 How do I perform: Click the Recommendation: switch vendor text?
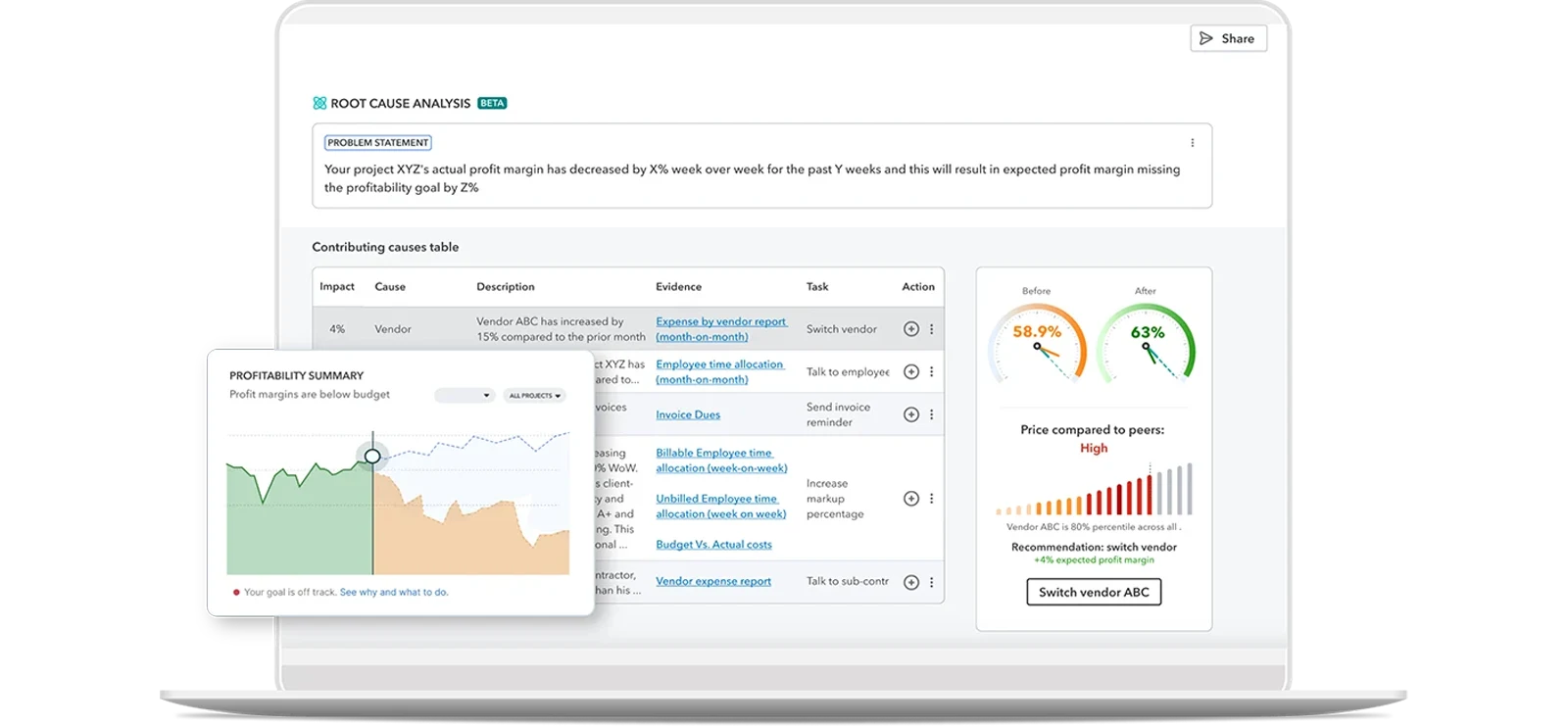(x=1094, y=548)
